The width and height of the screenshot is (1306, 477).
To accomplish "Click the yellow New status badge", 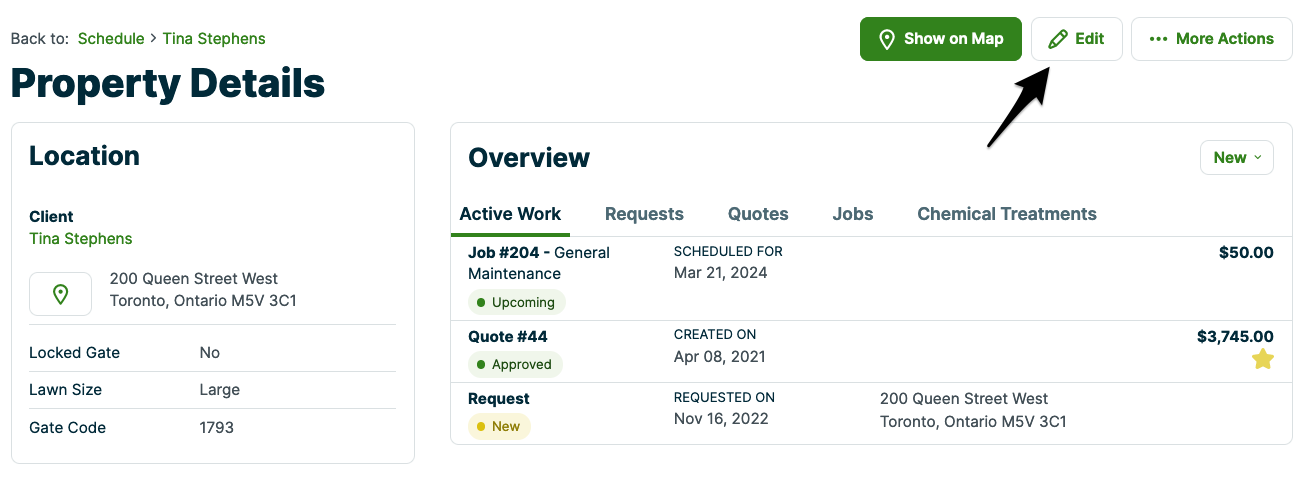I will point(499,426).
